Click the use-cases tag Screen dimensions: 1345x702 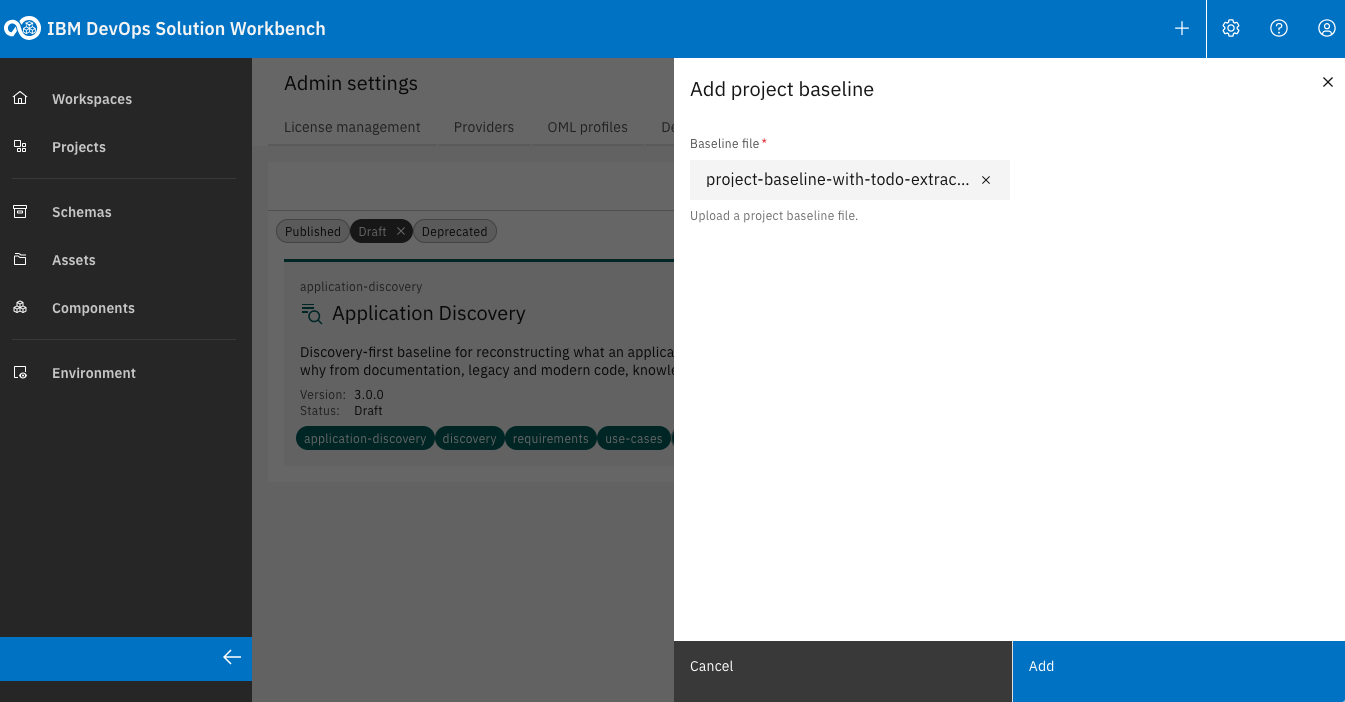point(634,439)
